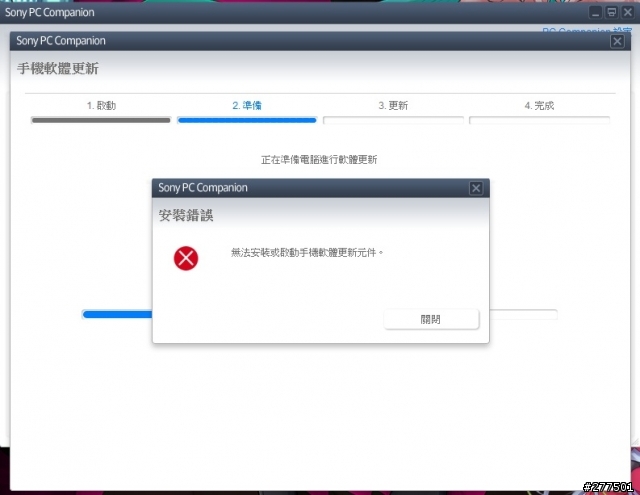Viewport: 640px width, 495px height.
Task: Close the 手機軟體更新 window with X
Action: coord(617,41)
